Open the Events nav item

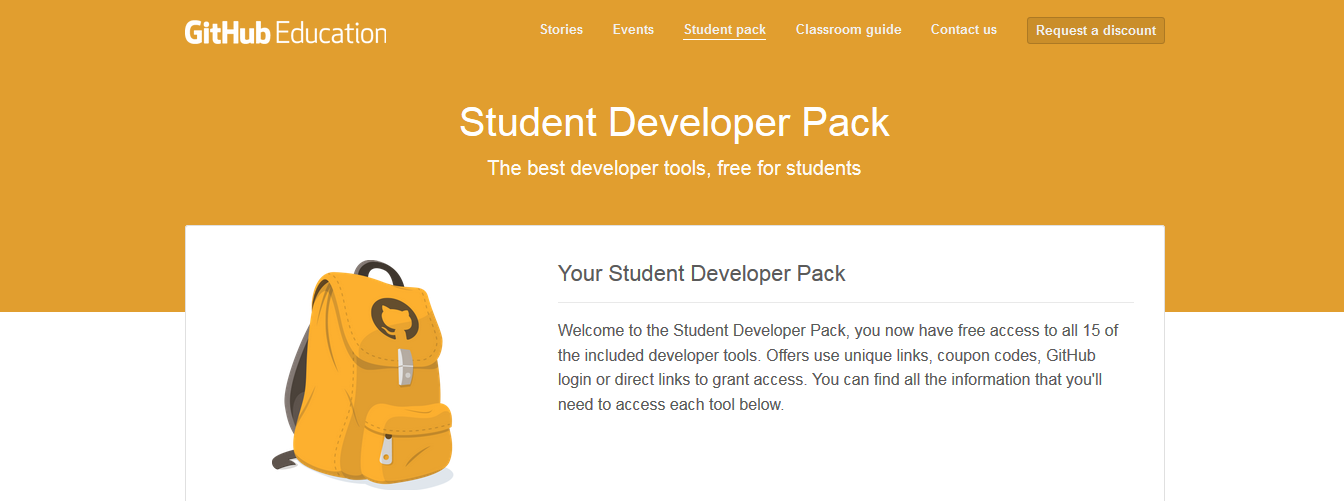633,30
